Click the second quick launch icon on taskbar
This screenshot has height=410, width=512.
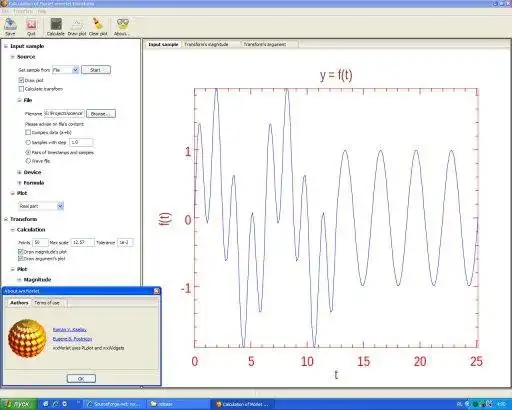pos(56,404)
